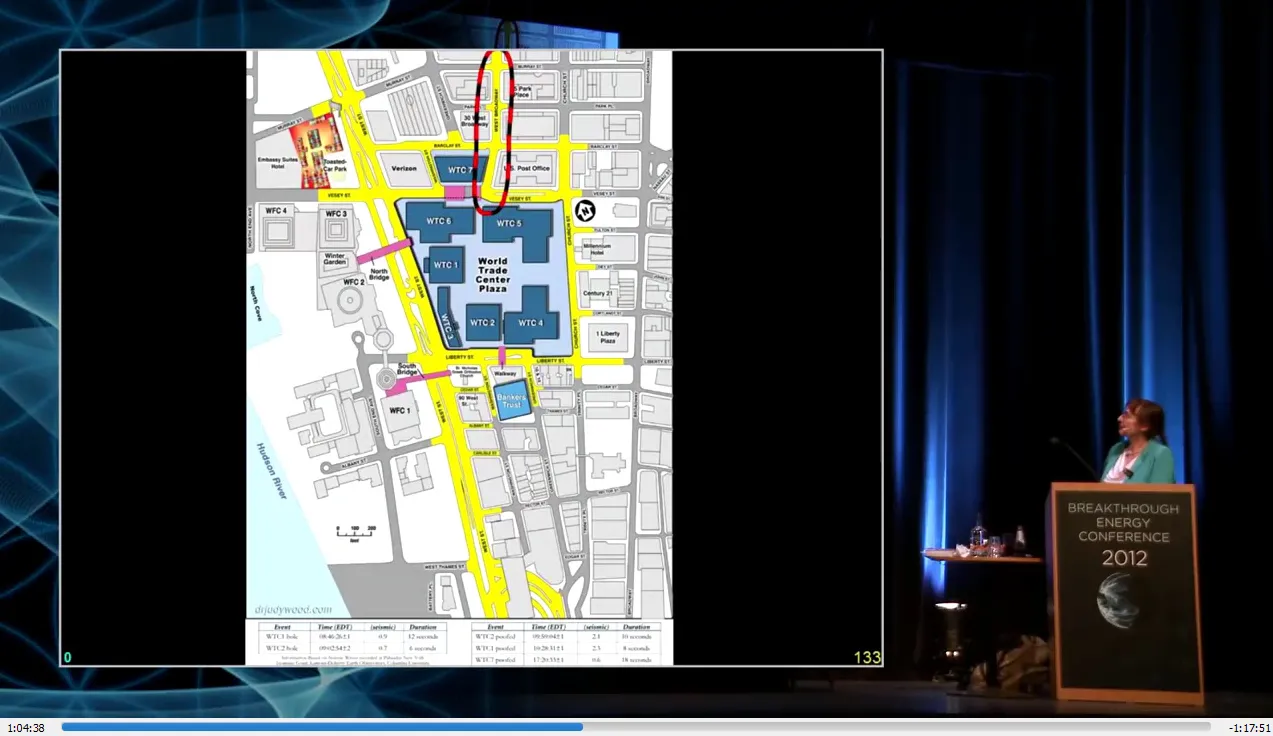Click the World Trade Center Plaza label

[x=493, y=275]
